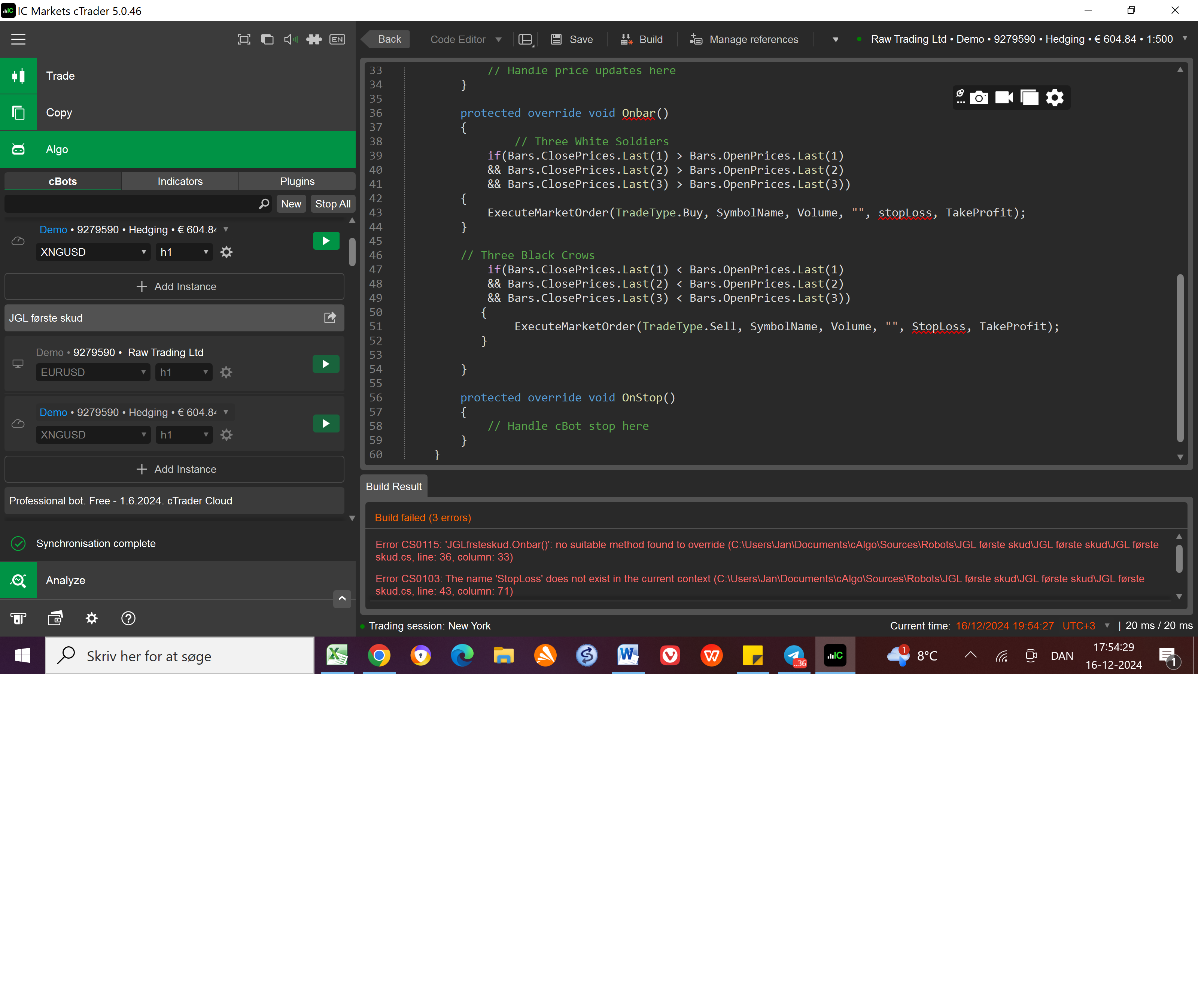Screen dimensions: 1198x1008
Task: Open top XNGUSD instance settings gear
Action: tap(226, 252)
